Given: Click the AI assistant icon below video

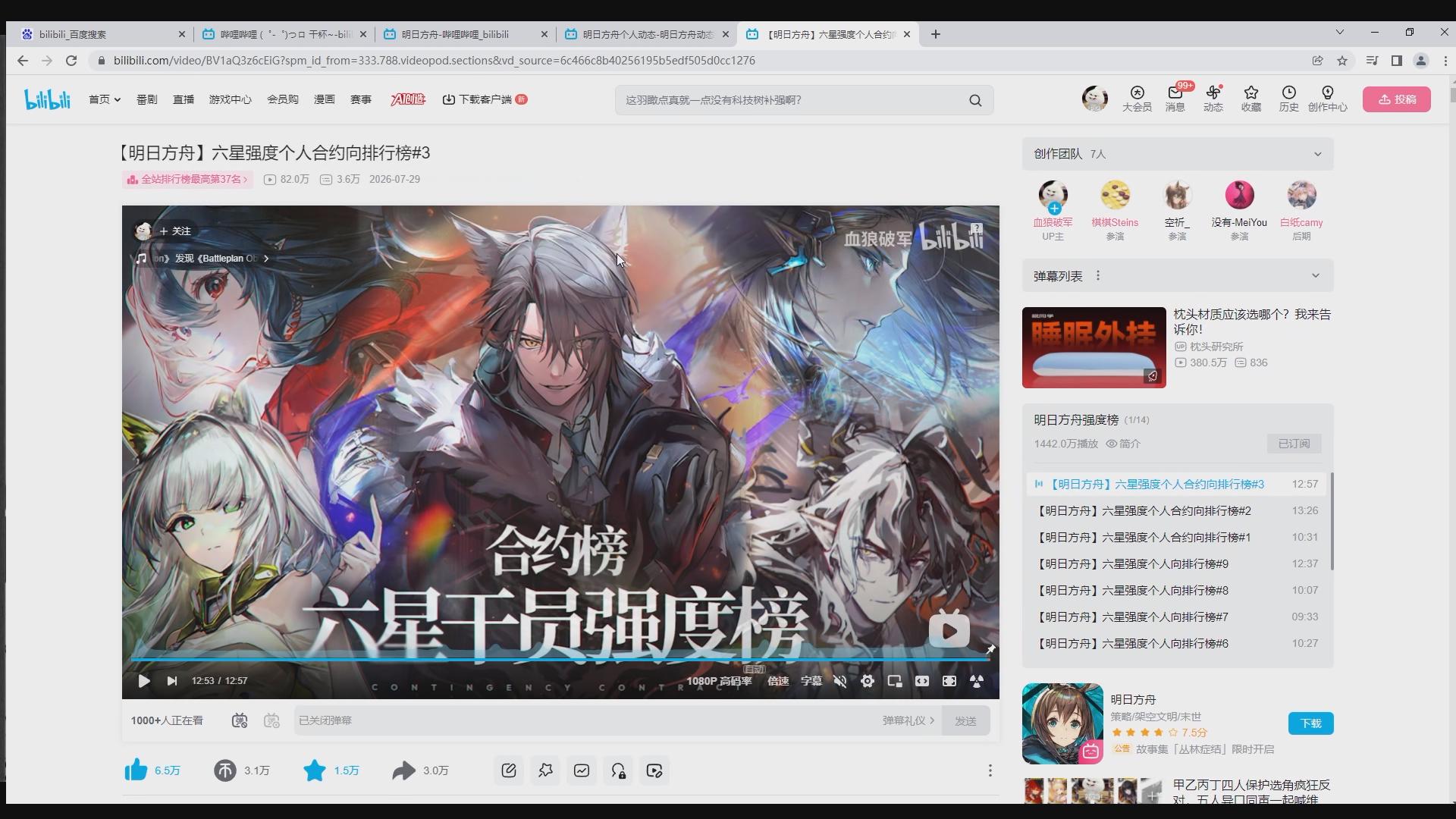Looking at the screenshot, I should click(x=545, y=770).
